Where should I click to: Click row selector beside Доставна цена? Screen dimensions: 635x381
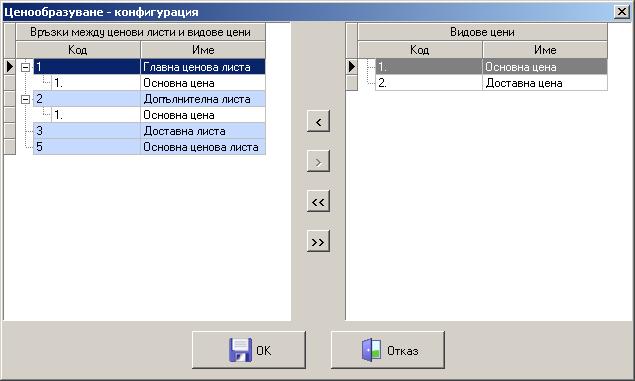[352, 83]
